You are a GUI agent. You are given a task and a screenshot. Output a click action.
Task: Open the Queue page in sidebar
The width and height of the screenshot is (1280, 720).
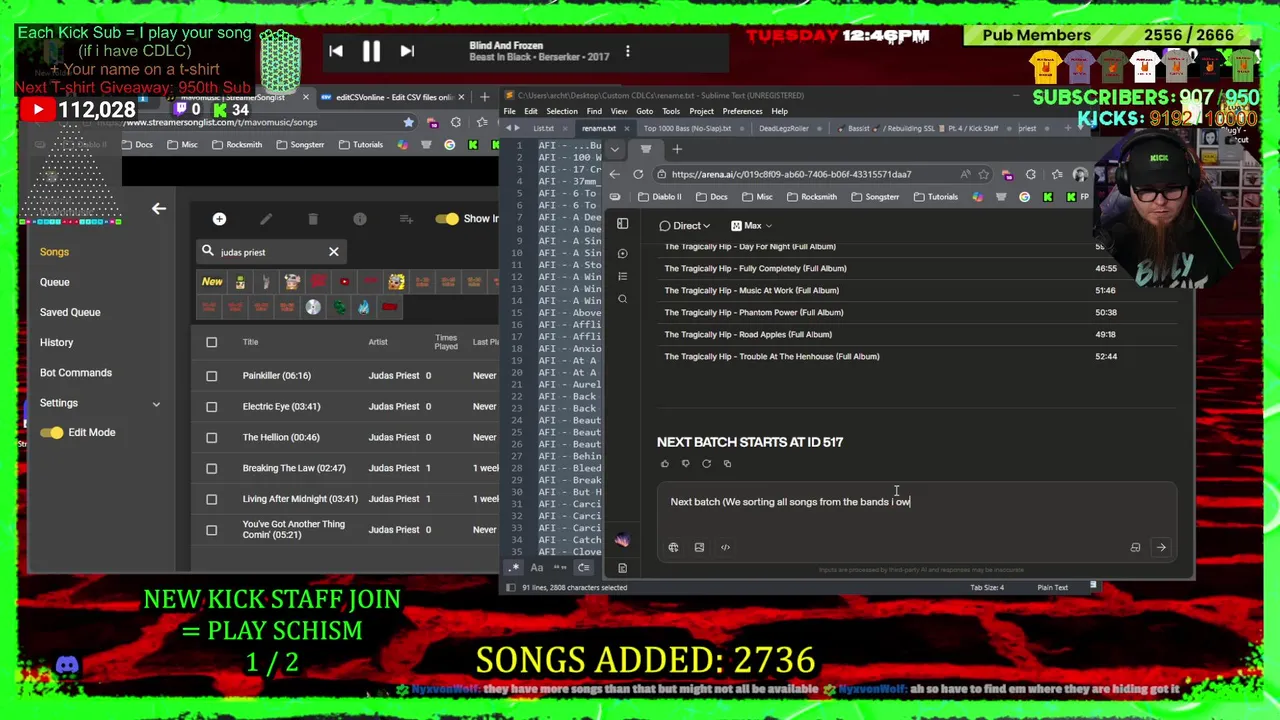click(55, 282)
